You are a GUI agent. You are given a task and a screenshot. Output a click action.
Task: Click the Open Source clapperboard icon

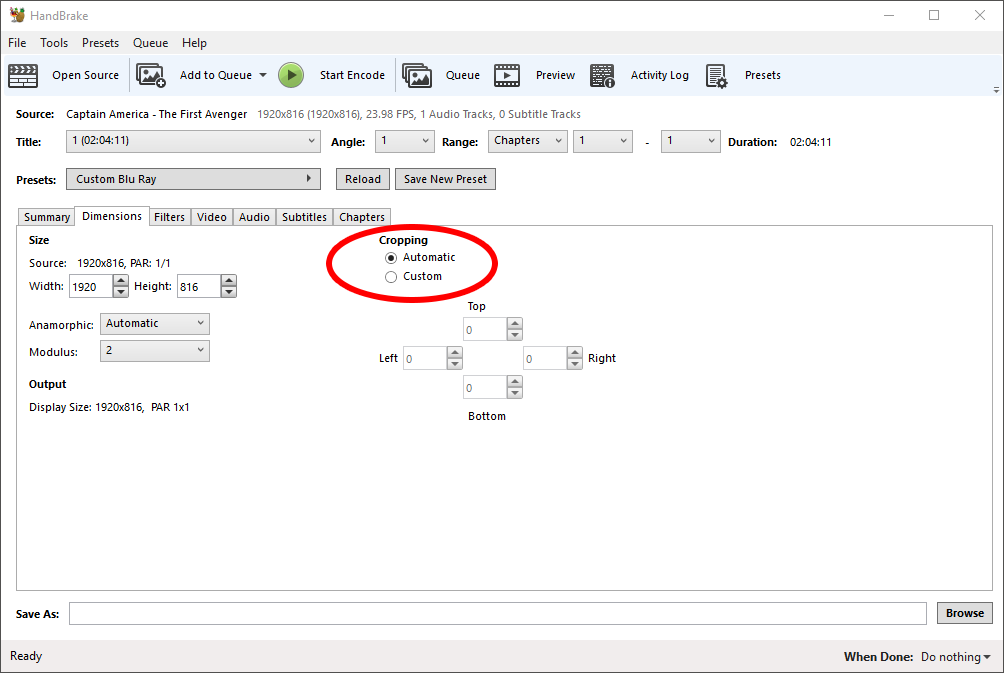tap(23, 76)
